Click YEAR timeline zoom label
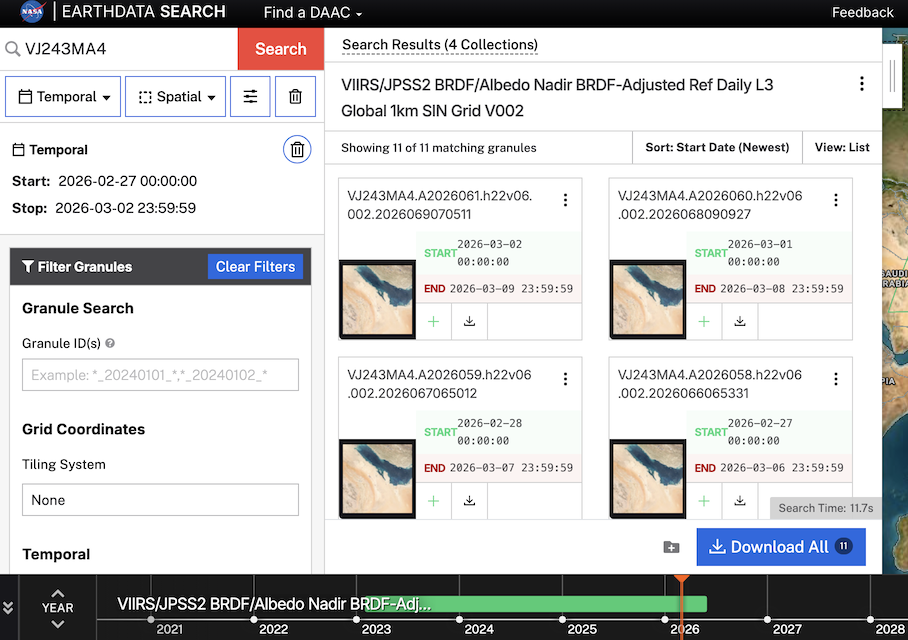908x640 pixels. 57,608
